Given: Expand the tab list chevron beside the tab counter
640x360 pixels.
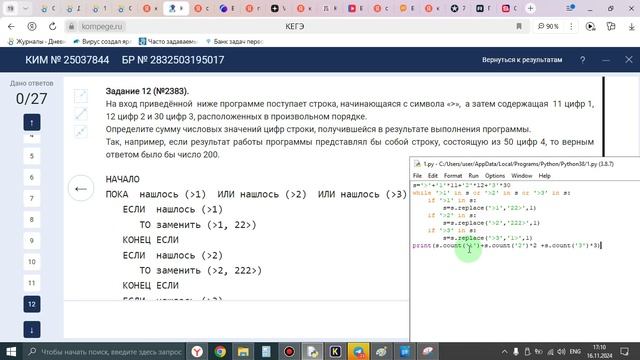Looking at the screenshot, I should tap(25, 8).
